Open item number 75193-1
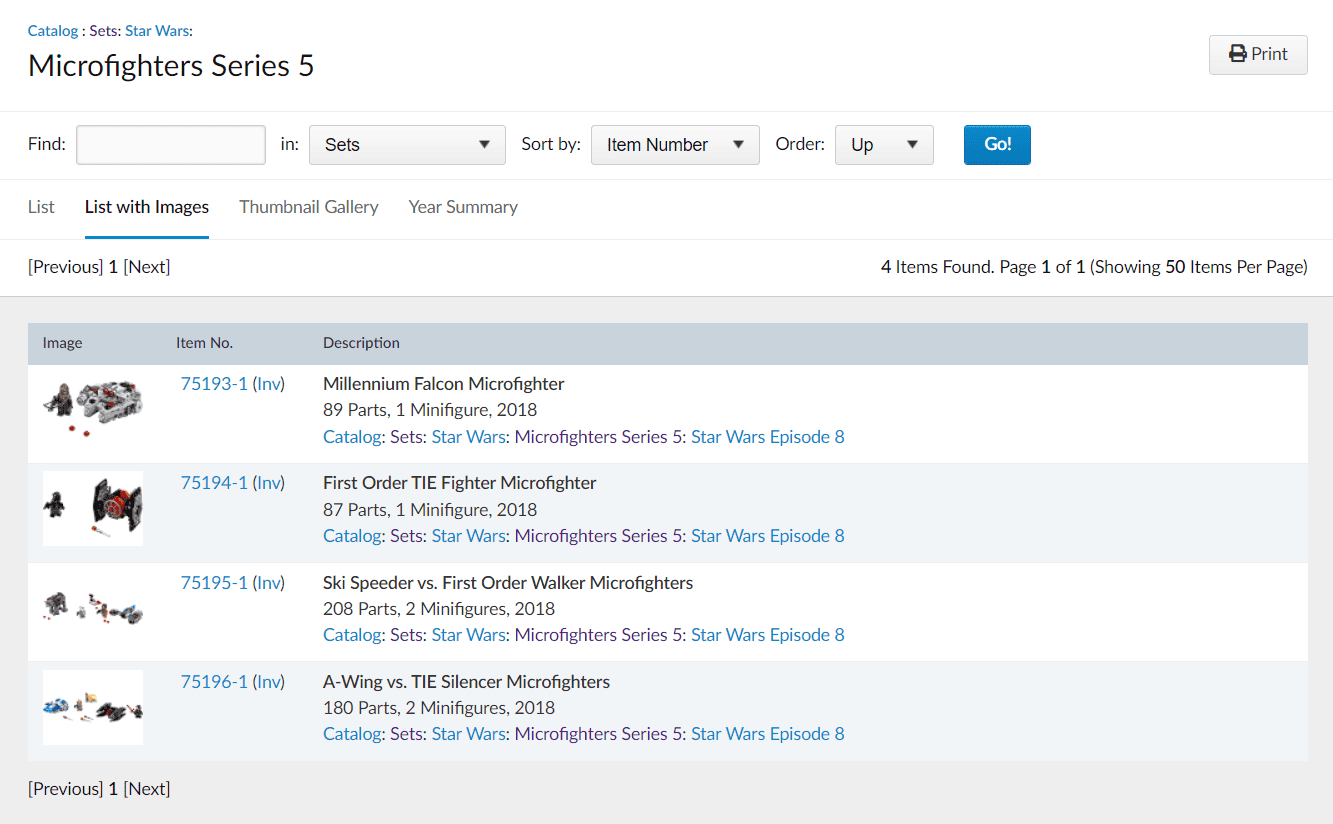 (x=214, y=384)
